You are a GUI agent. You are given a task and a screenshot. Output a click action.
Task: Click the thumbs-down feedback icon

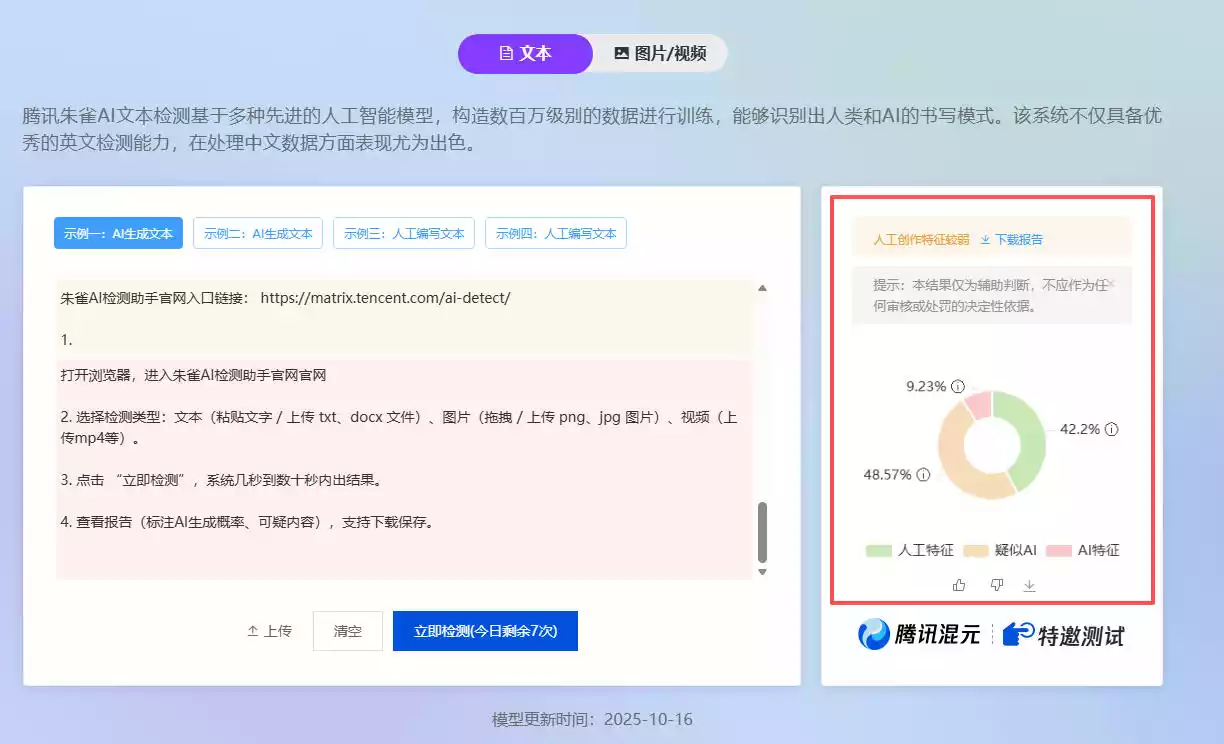tap(996, 585)
